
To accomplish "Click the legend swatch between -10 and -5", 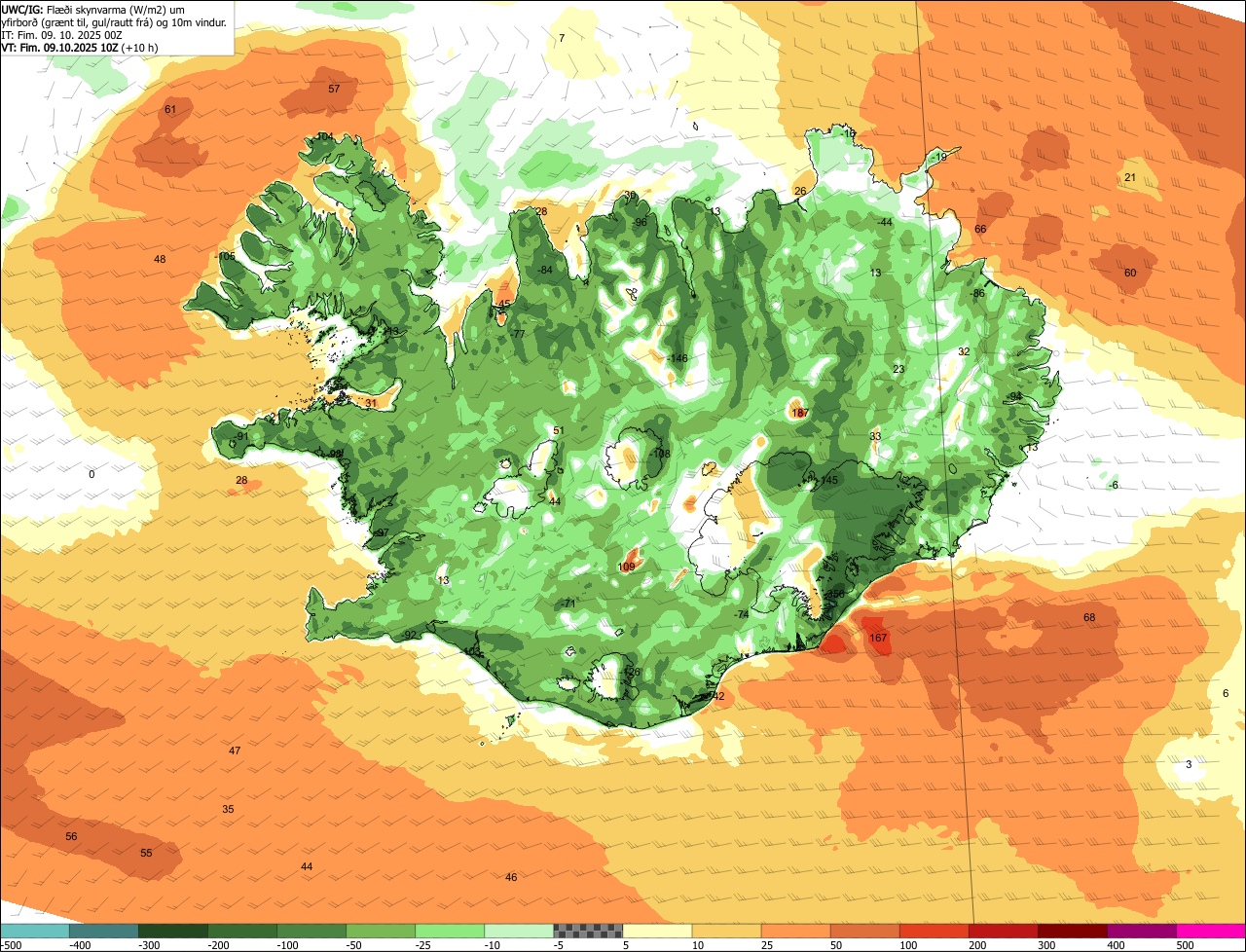I will 519,931.
